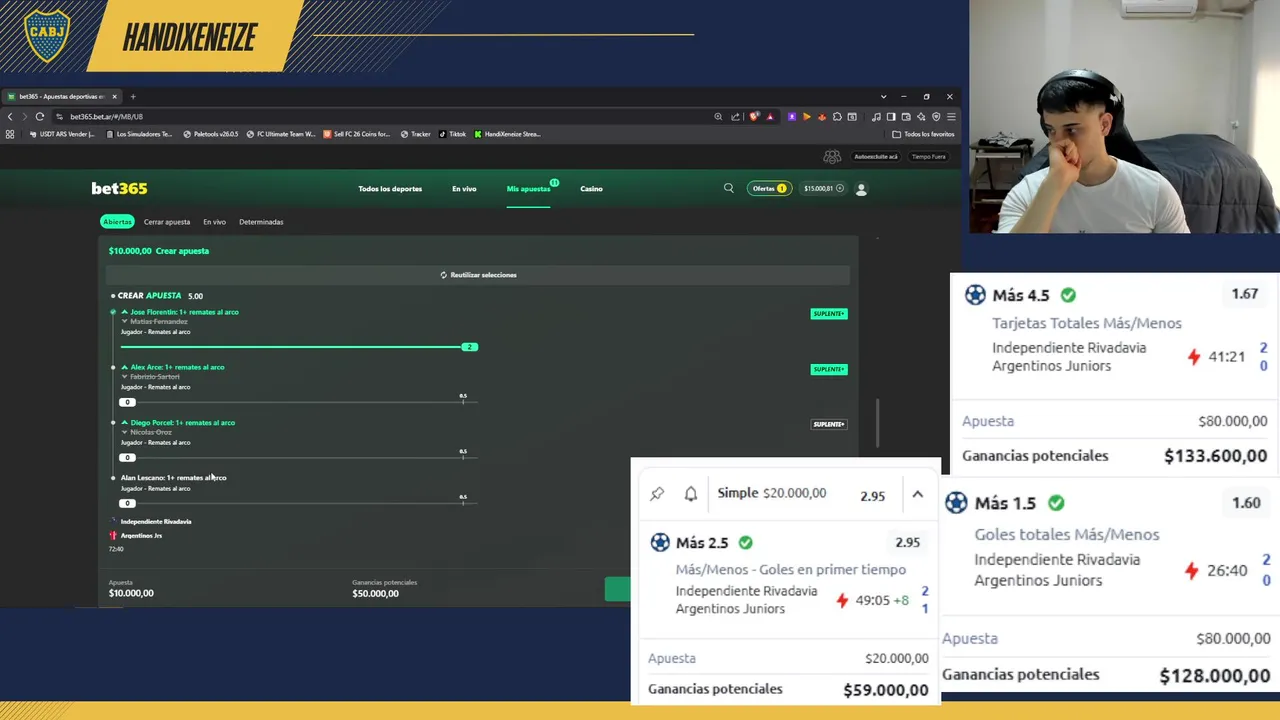The image size is (1280, 720).
Task: Open the browser extensions puzzle icon
Action: point(837,117)
